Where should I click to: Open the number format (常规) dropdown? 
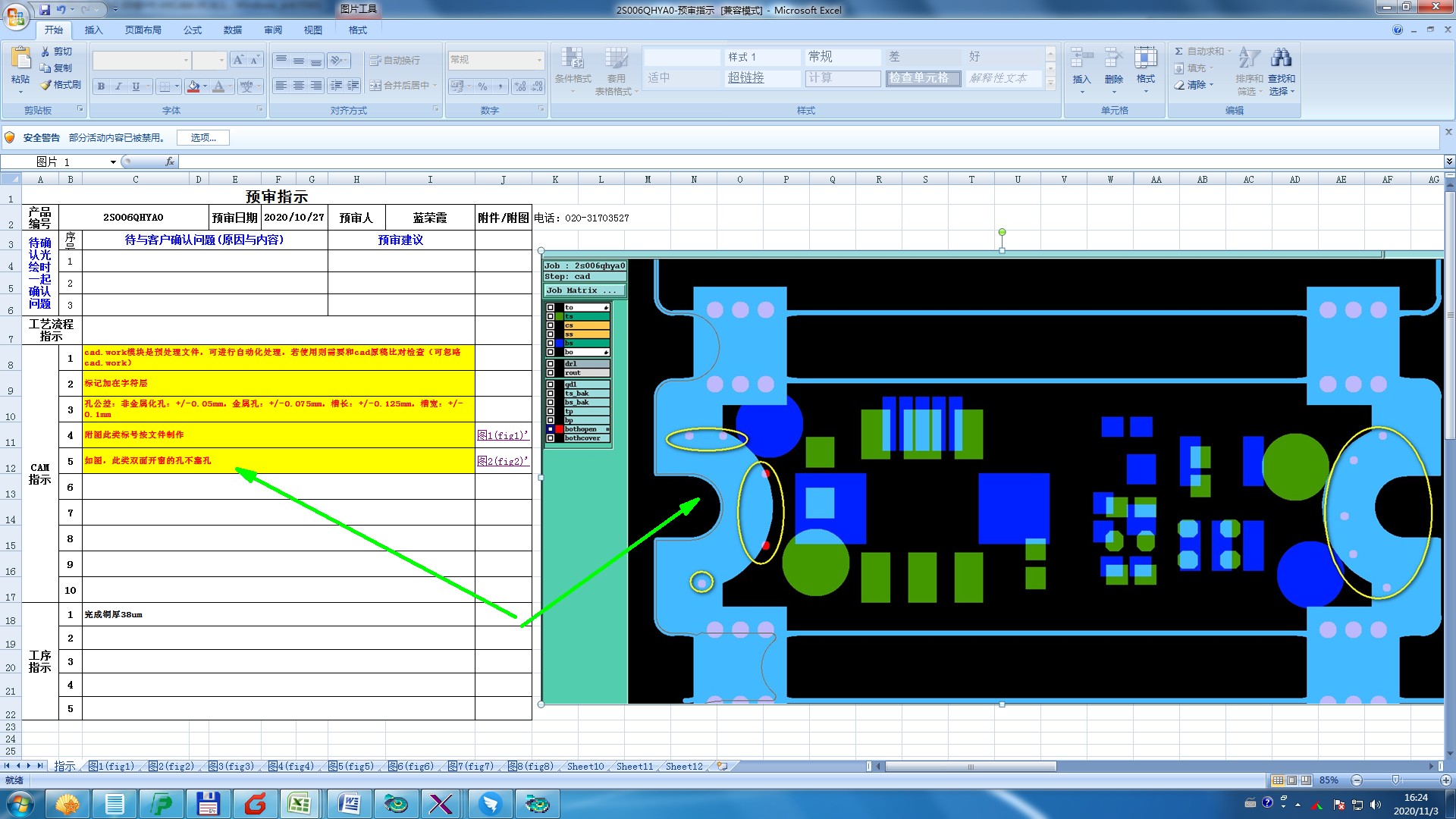tap(539, 60)
